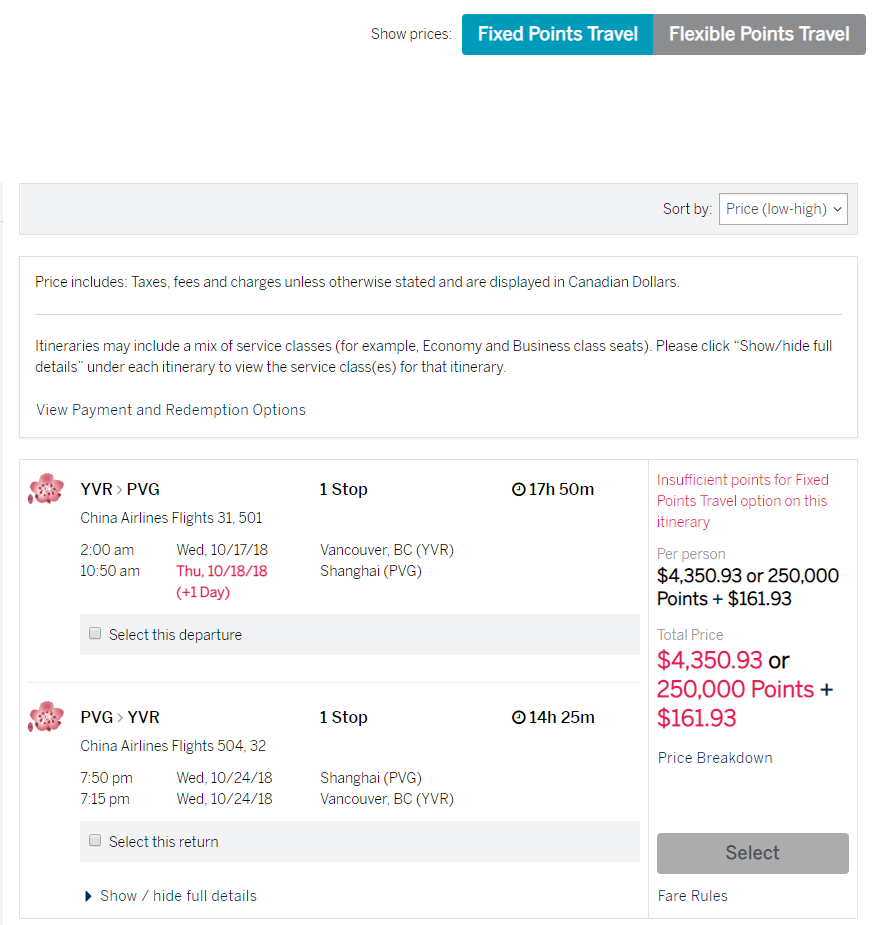This screenshot has width=879, height=925.
Task: Click the China Airlines logo for the YVR to PVG flight
Action: tap(46, 488)
